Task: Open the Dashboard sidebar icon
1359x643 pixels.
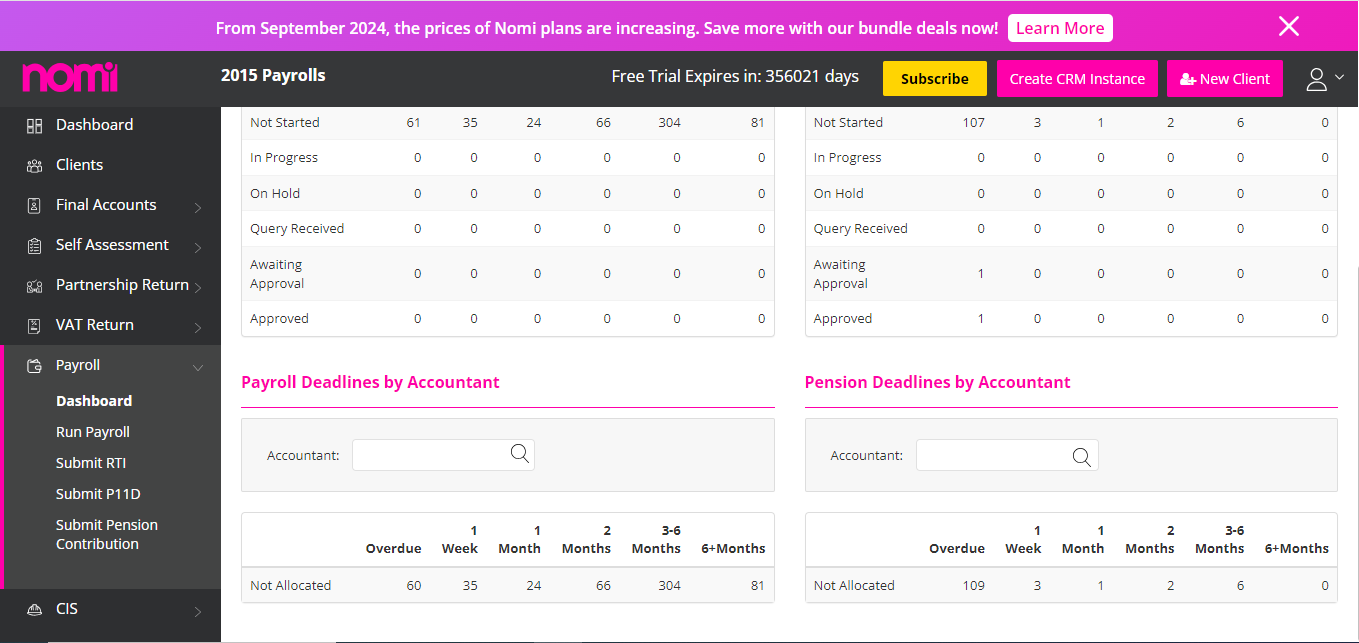Action: pos(34,126)
